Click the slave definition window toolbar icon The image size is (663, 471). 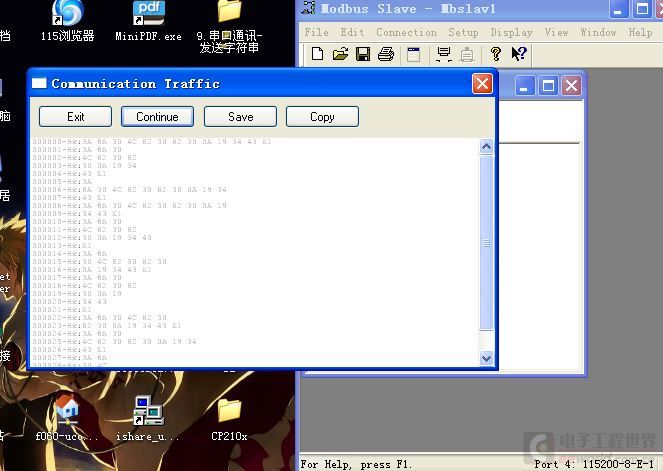pyautogui.click(x=413, y=55)
